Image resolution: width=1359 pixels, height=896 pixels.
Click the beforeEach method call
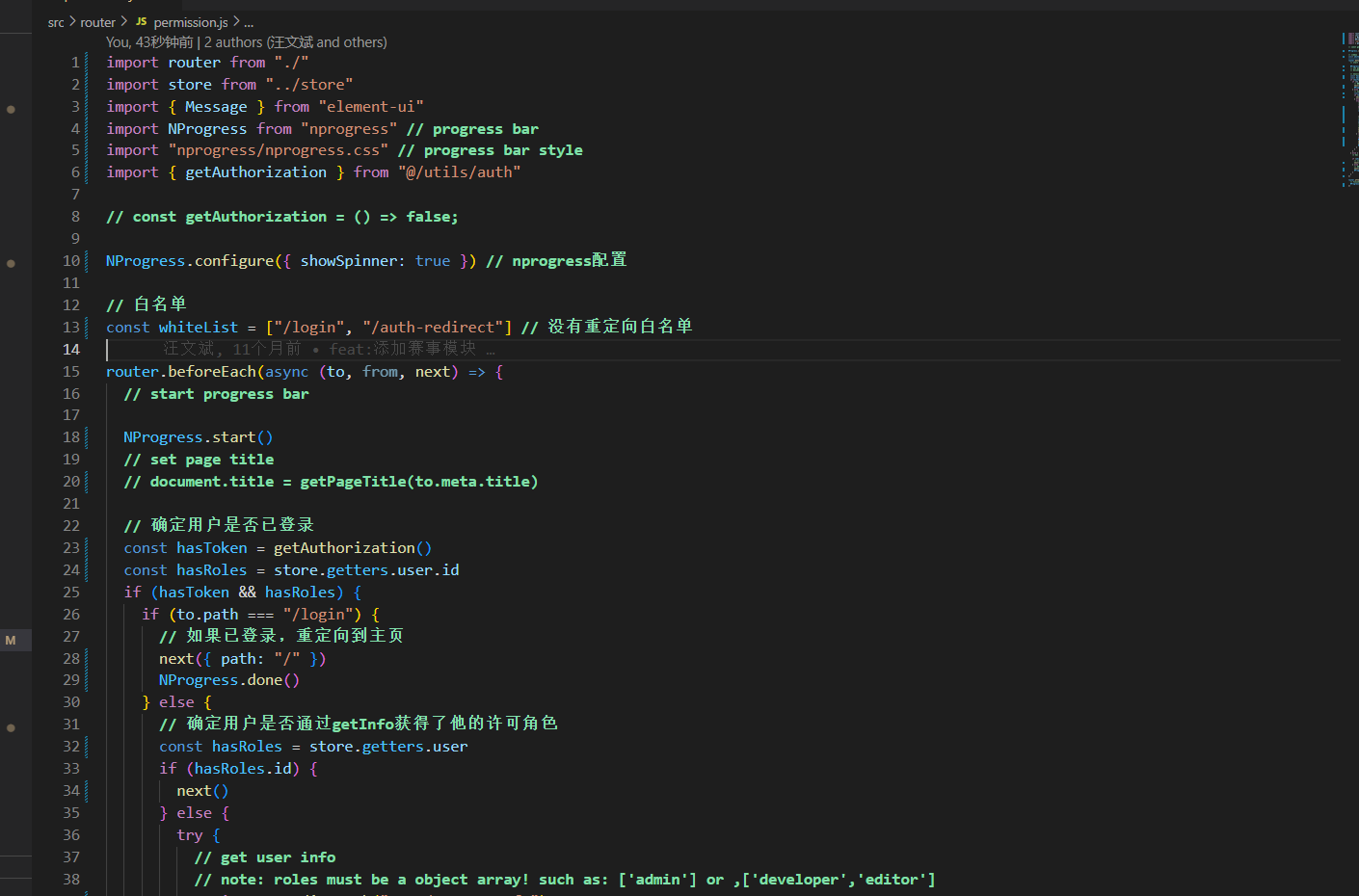212,372
